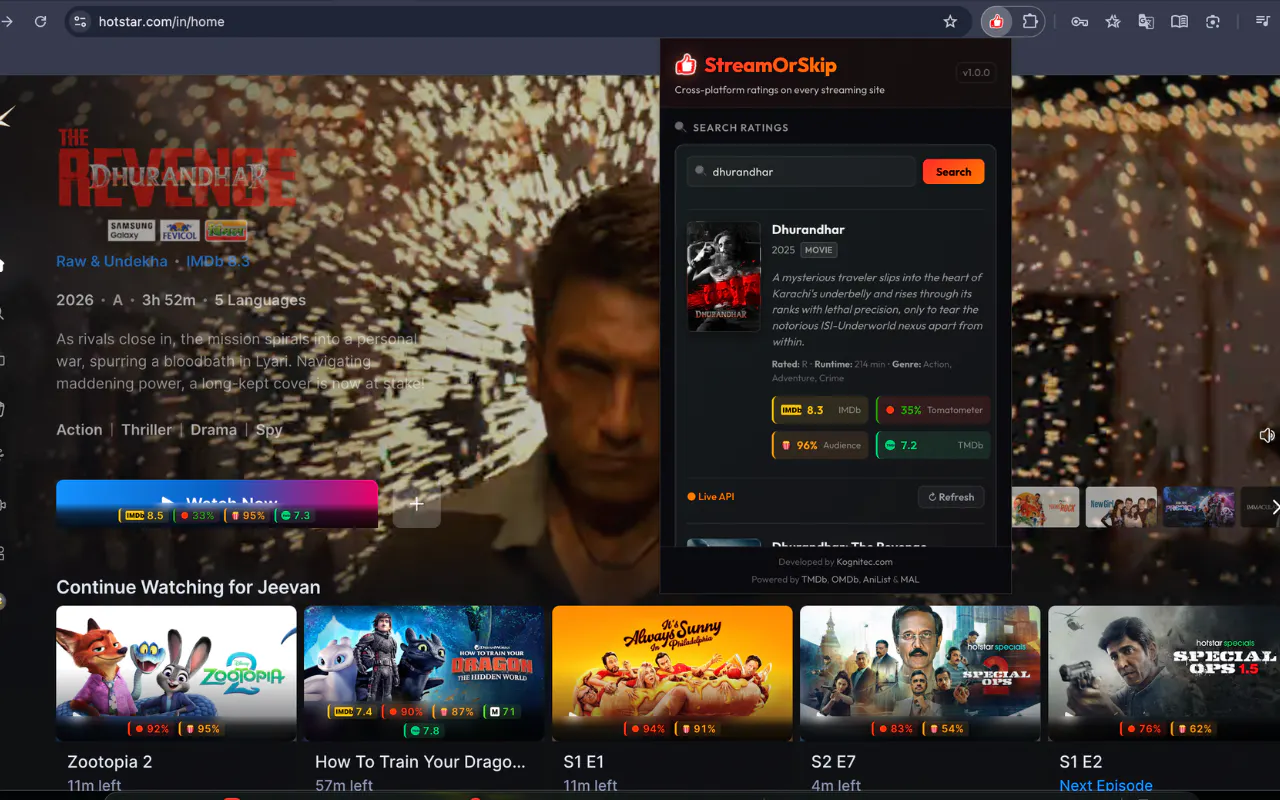Open the reading mode book icon

[x=1179, y=22]
